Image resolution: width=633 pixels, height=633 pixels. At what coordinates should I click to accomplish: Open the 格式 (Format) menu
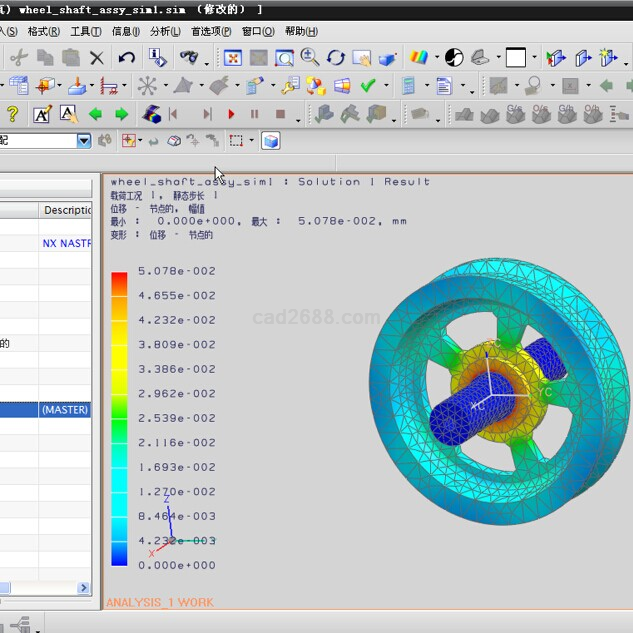[42, 31]
